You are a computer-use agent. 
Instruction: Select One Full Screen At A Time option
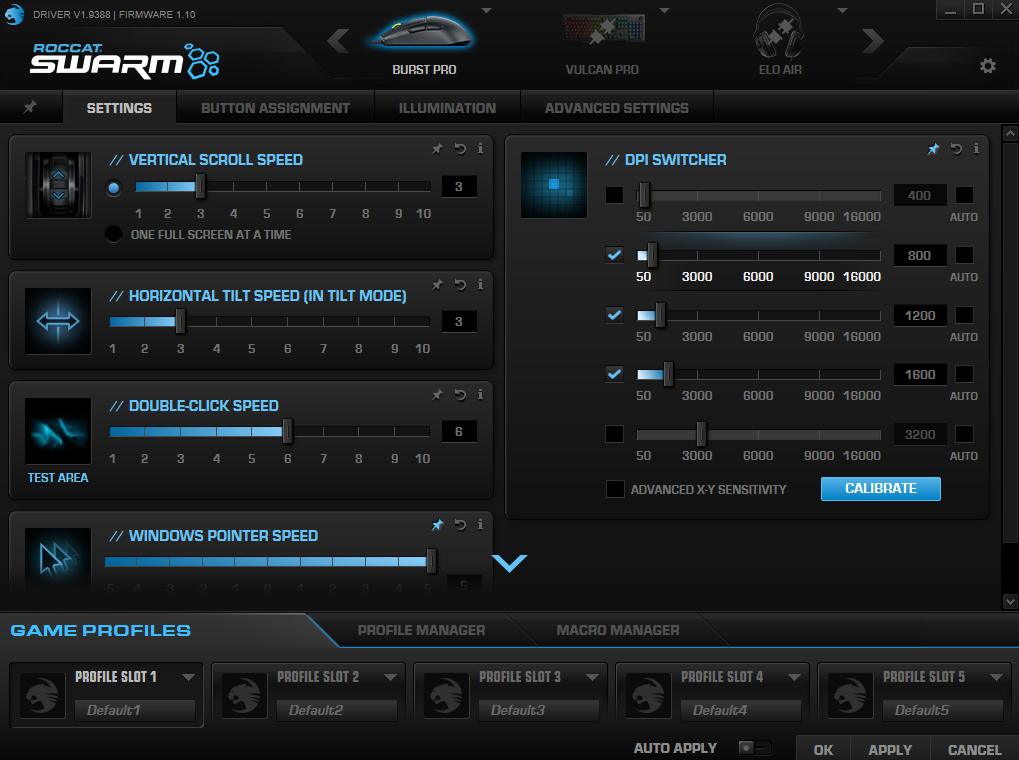[x=114, y=234]
